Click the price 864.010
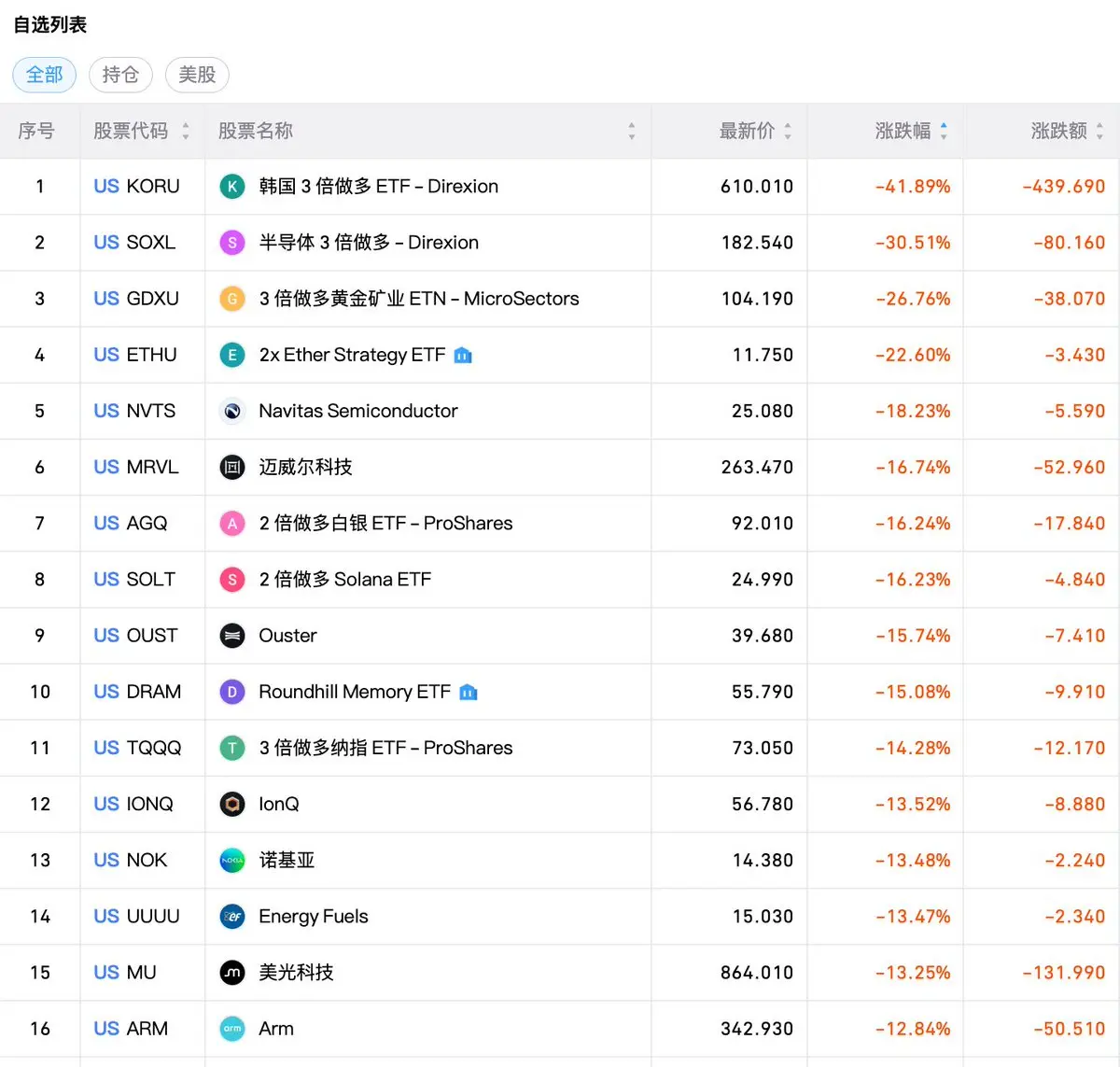Viewport: 1120px width, 1067px height. click(x=757, y=973)
